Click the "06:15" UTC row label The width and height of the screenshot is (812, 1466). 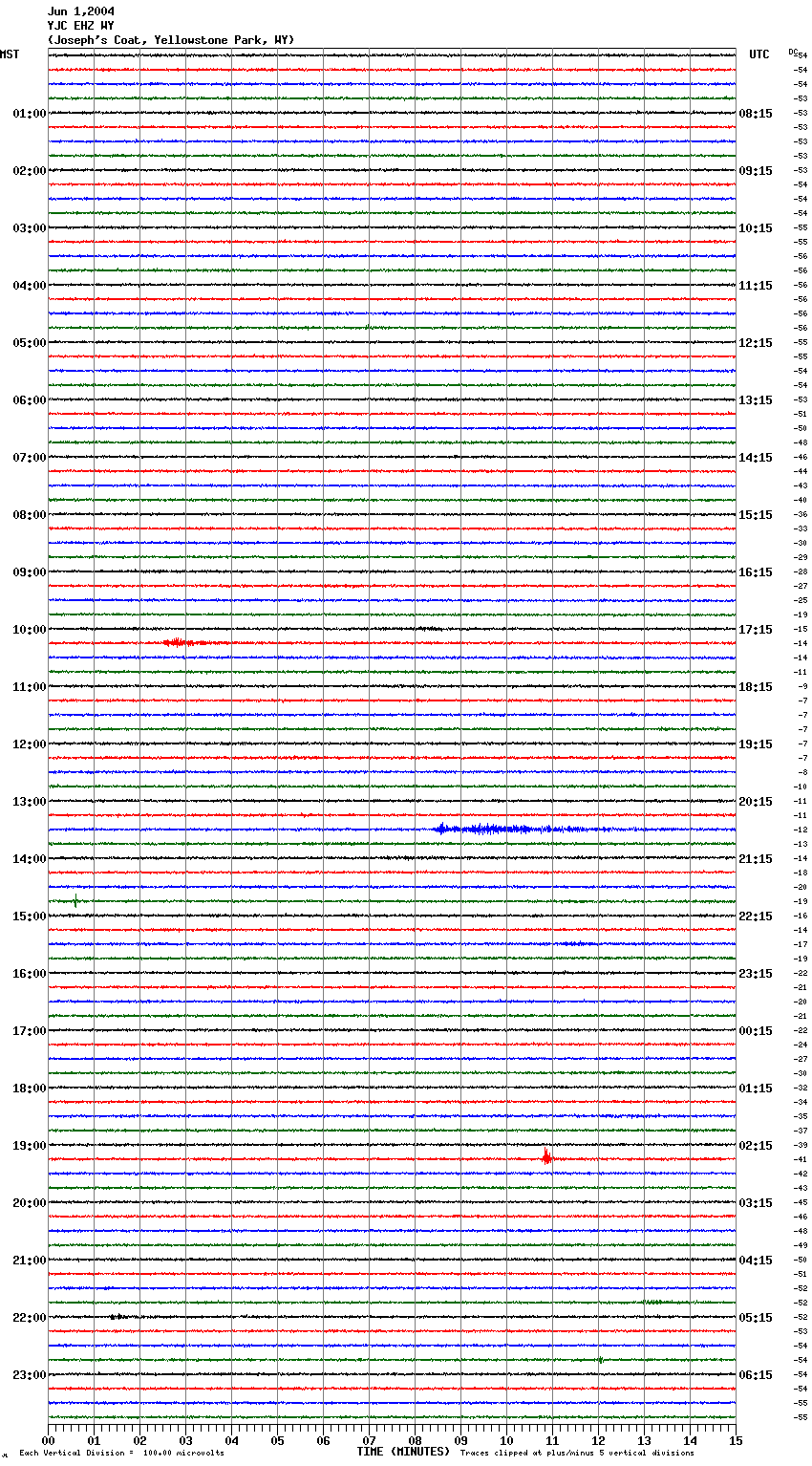tap(756, 1375)
